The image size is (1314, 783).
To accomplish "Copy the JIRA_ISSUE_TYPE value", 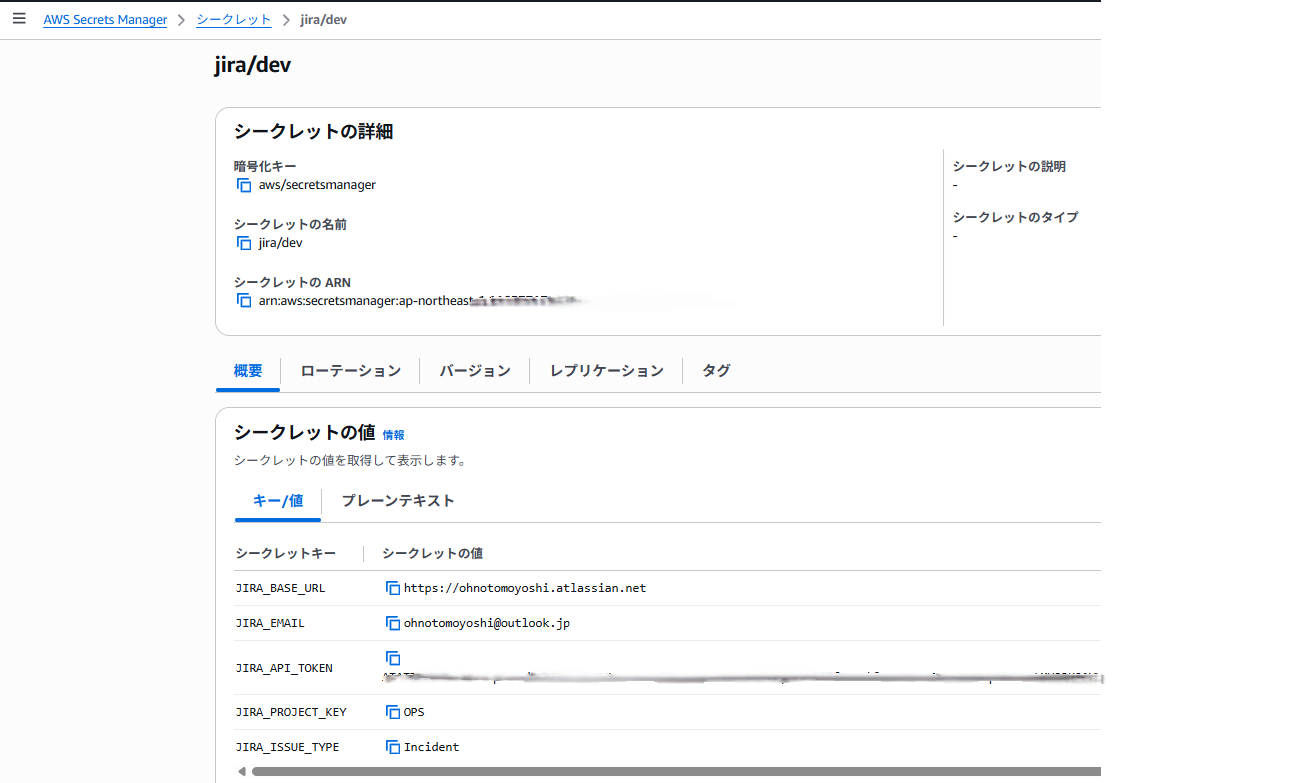I will (393, 747).
